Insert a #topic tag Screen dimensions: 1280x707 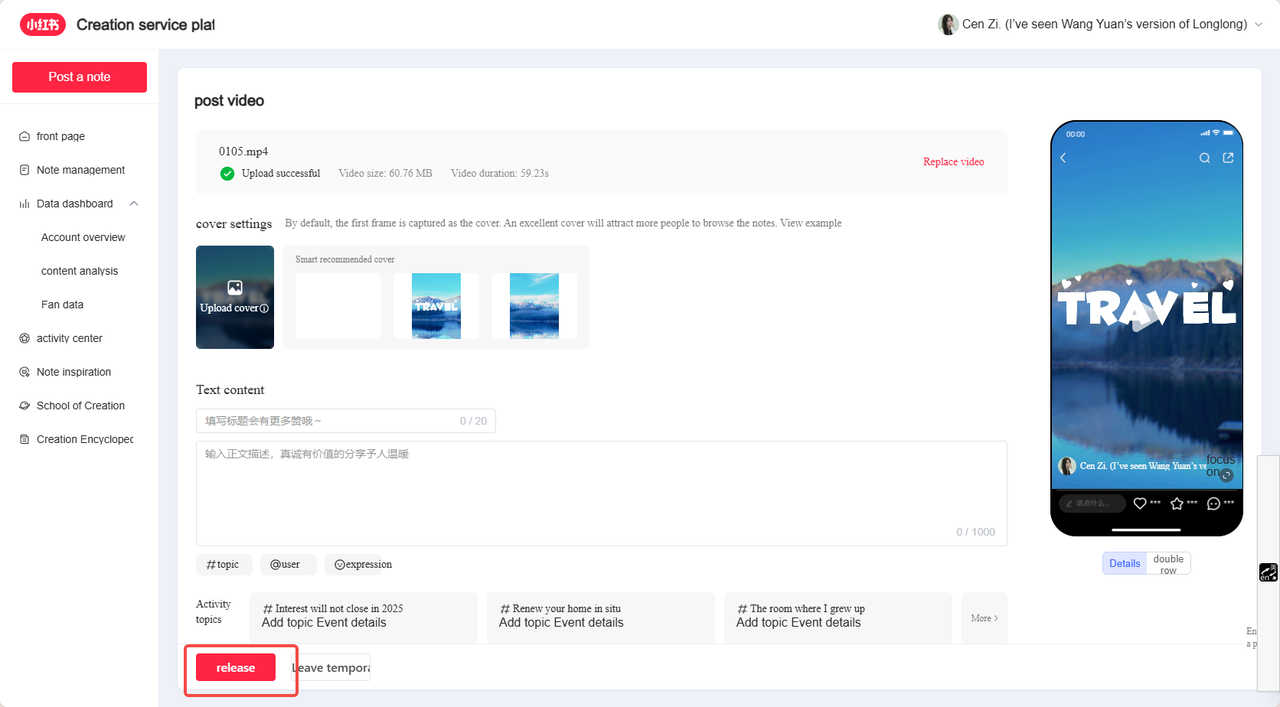[224, 565]
